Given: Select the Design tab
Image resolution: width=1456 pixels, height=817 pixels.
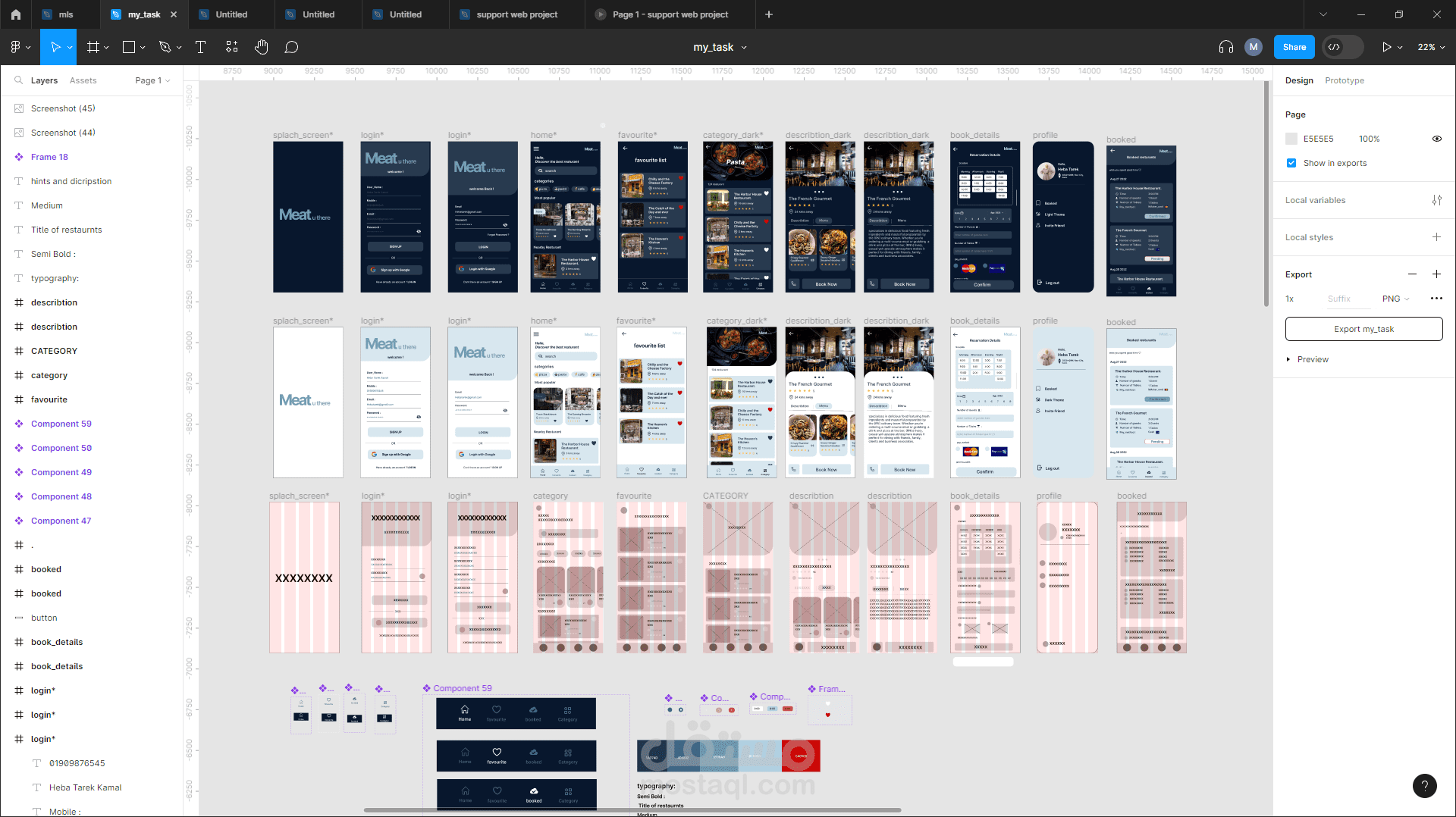Looking at the screenshot, I should pos(1299,80).
